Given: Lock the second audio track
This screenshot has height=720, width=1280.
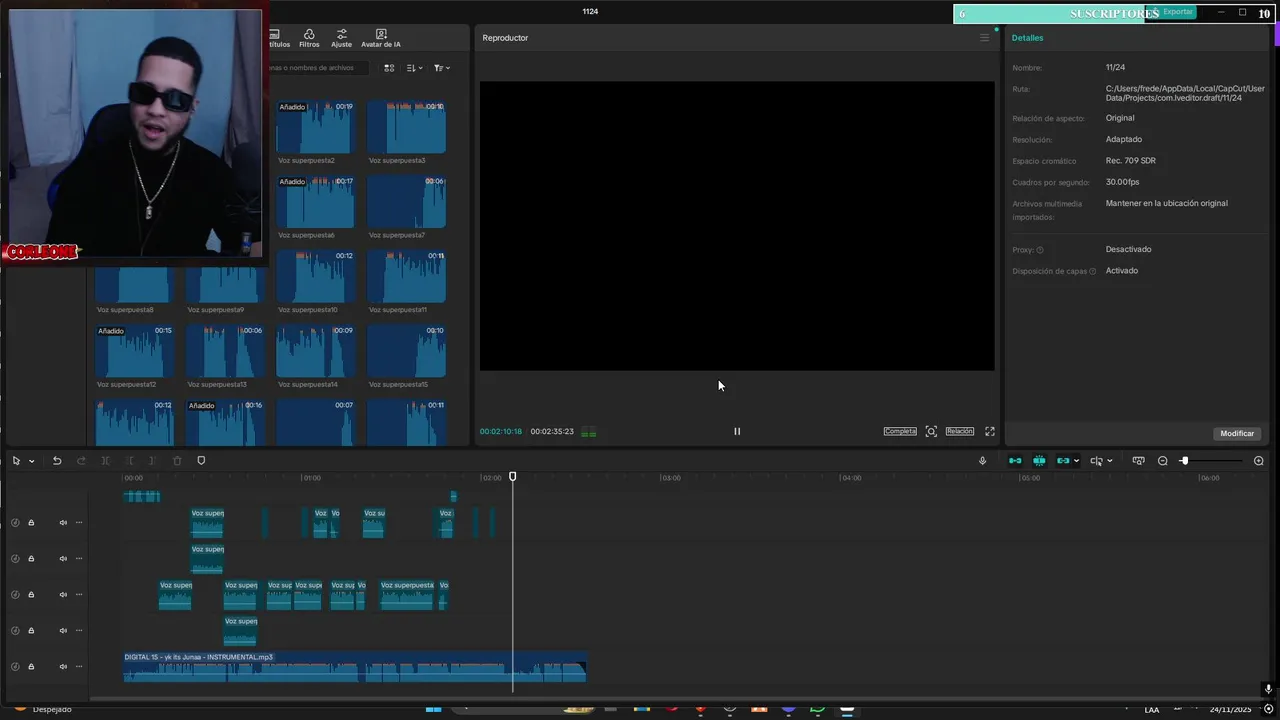Looking at the screenshot, I should pyautogui.click(x=31, y=558).
